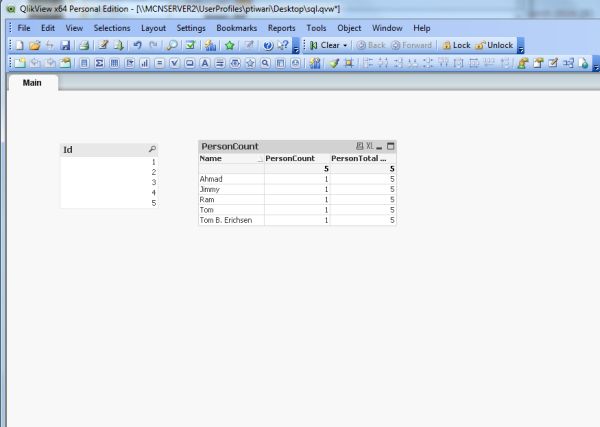Clear all selections

tap(324, 45)
